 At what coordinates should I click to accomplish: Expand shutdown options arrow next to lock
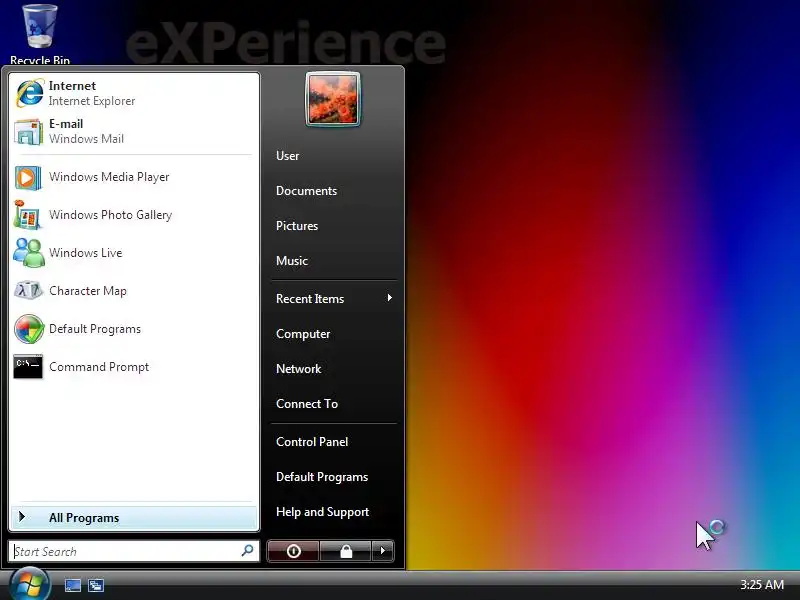(383, 551)
